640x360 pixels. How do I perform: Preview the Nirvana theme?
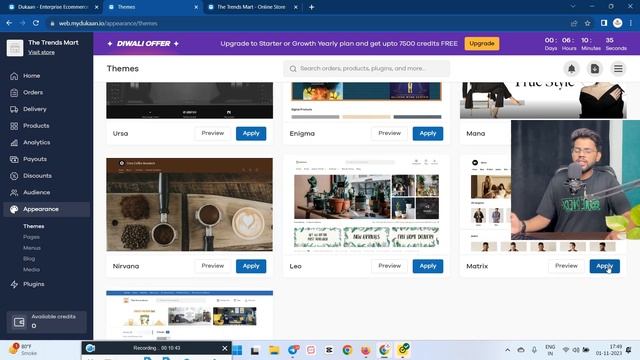pos(213,266)
